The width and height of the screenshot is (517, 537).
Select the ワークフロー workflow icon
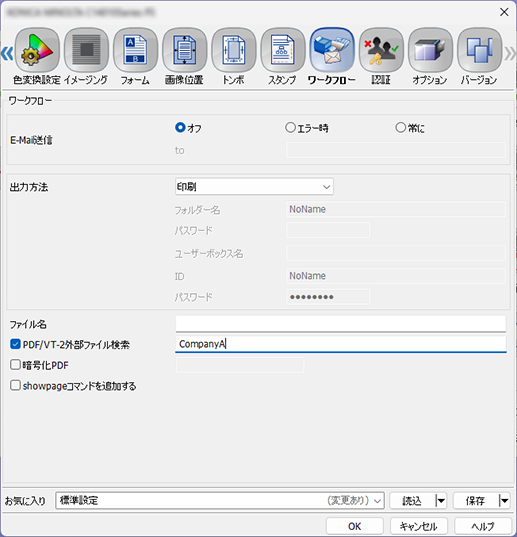332,50
